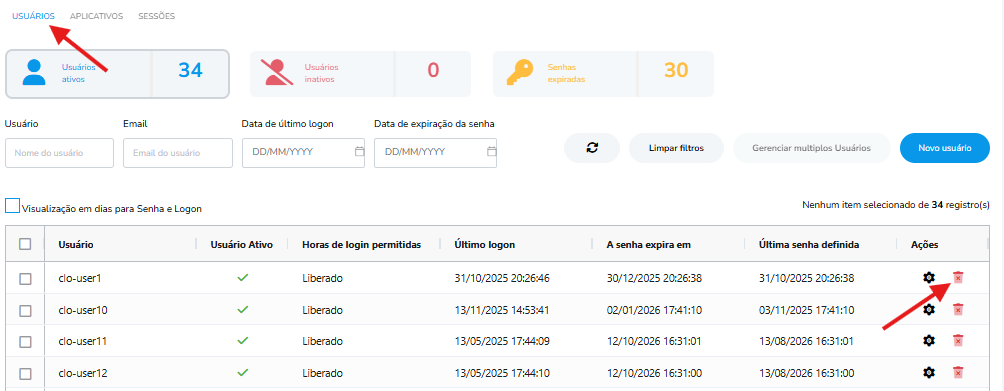Click password set date 13/08/2026 16:31:00
The height and width of the screenshot is (391, 1004).
(x=806, y=373)
